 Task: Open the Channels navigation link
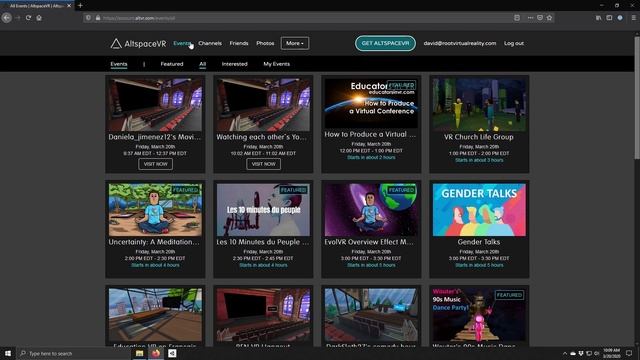[x=210, y=43]
